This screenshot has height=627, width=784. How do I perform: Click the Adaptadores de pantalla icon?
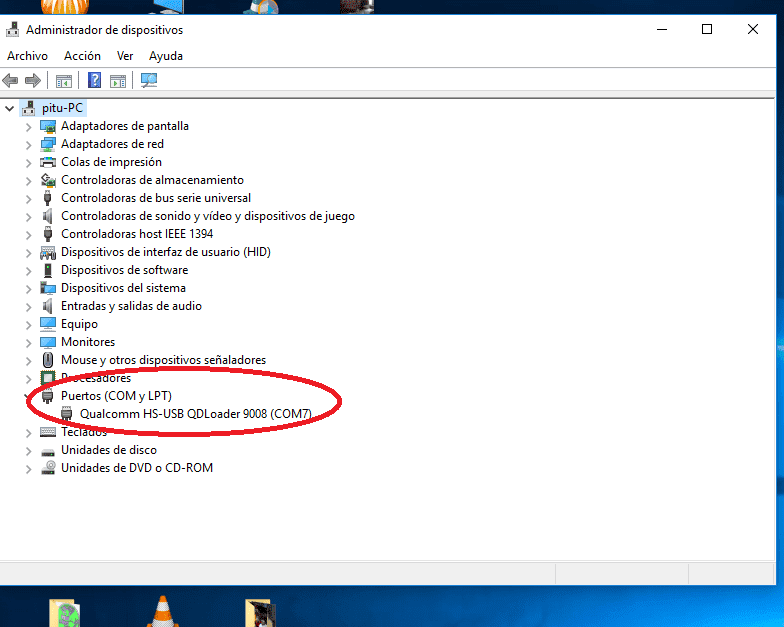(x=48, y=126)
